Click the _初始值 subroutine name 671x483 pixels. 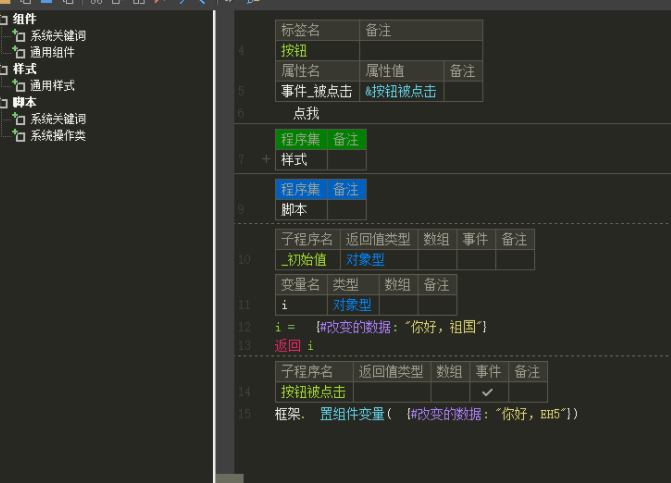pos(308,260)
